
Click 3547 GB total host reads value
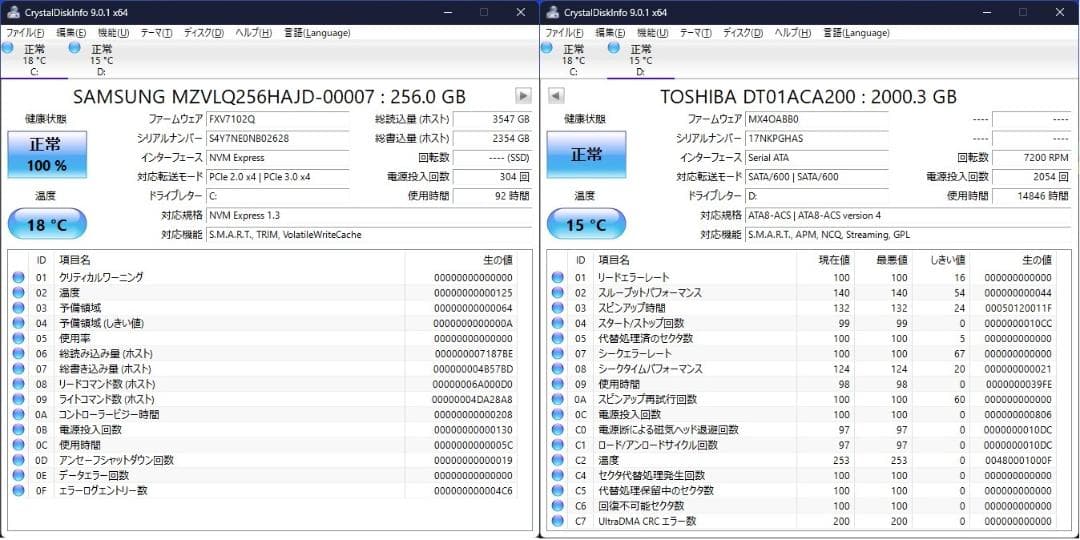492,118
